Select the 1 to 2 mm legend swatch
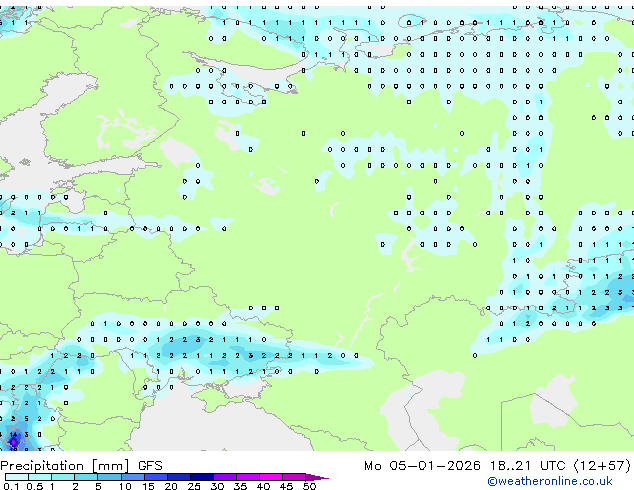 click(x=63, y=477)
